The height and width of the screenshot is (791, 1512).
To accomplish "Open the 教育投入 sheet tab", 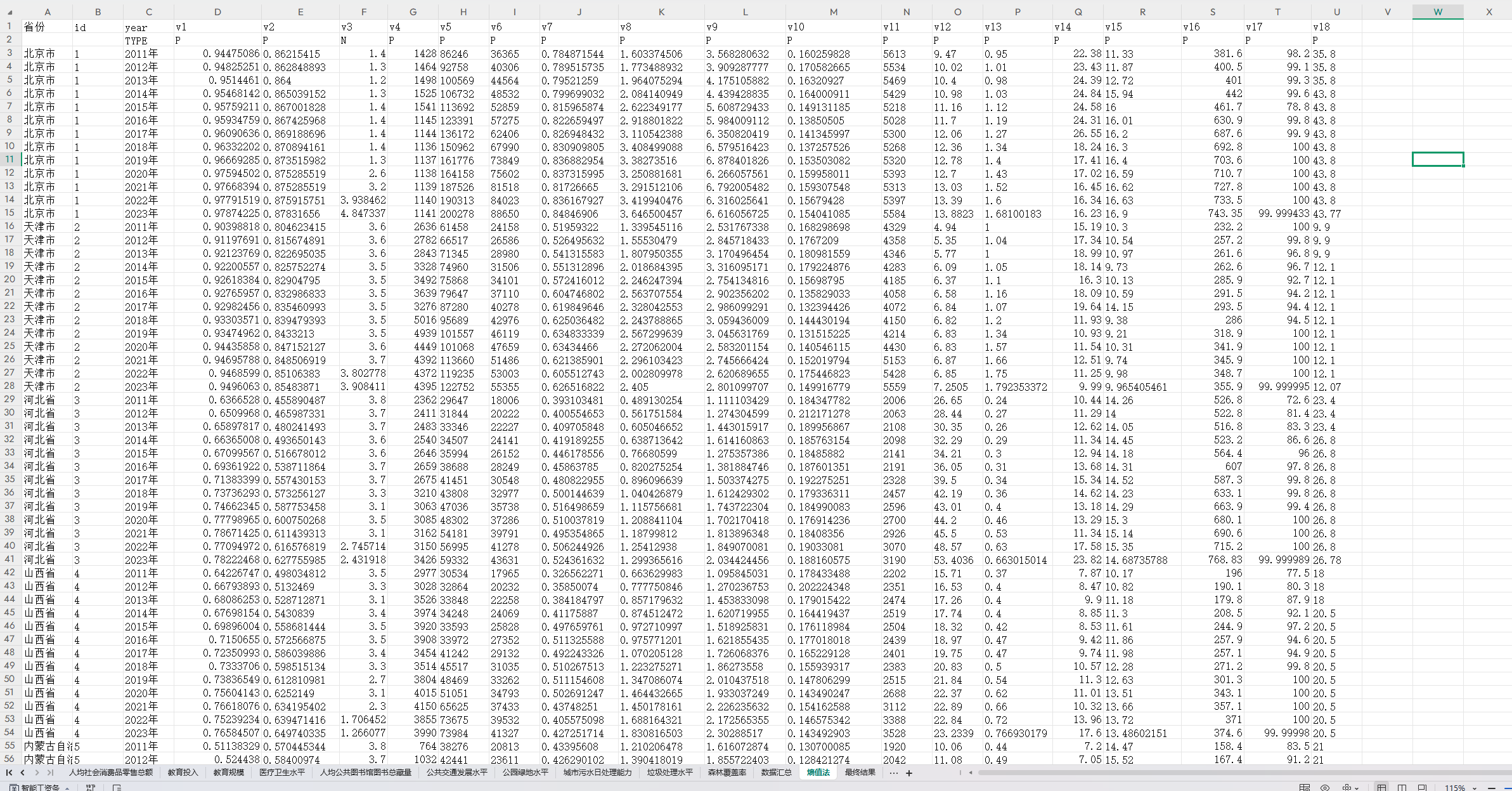I will (183, 772).
